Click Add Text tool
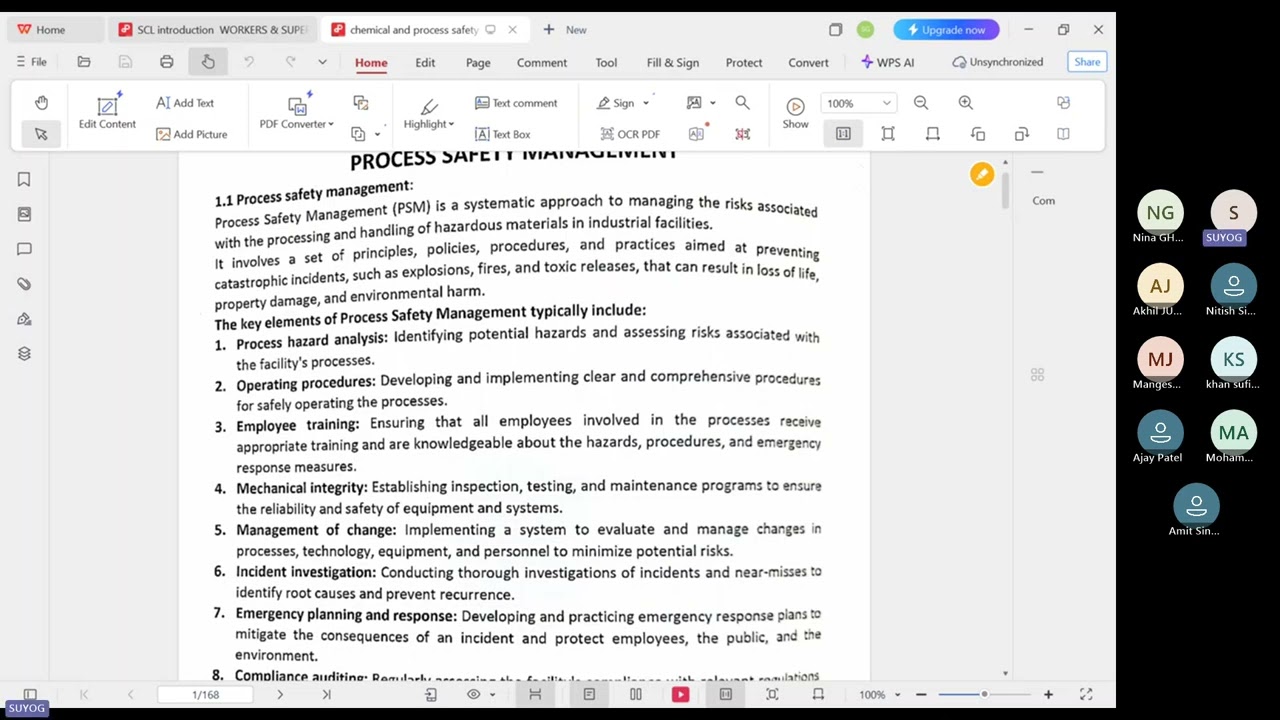The width and height of the screenshot is (1280, 720). point(185,103)
